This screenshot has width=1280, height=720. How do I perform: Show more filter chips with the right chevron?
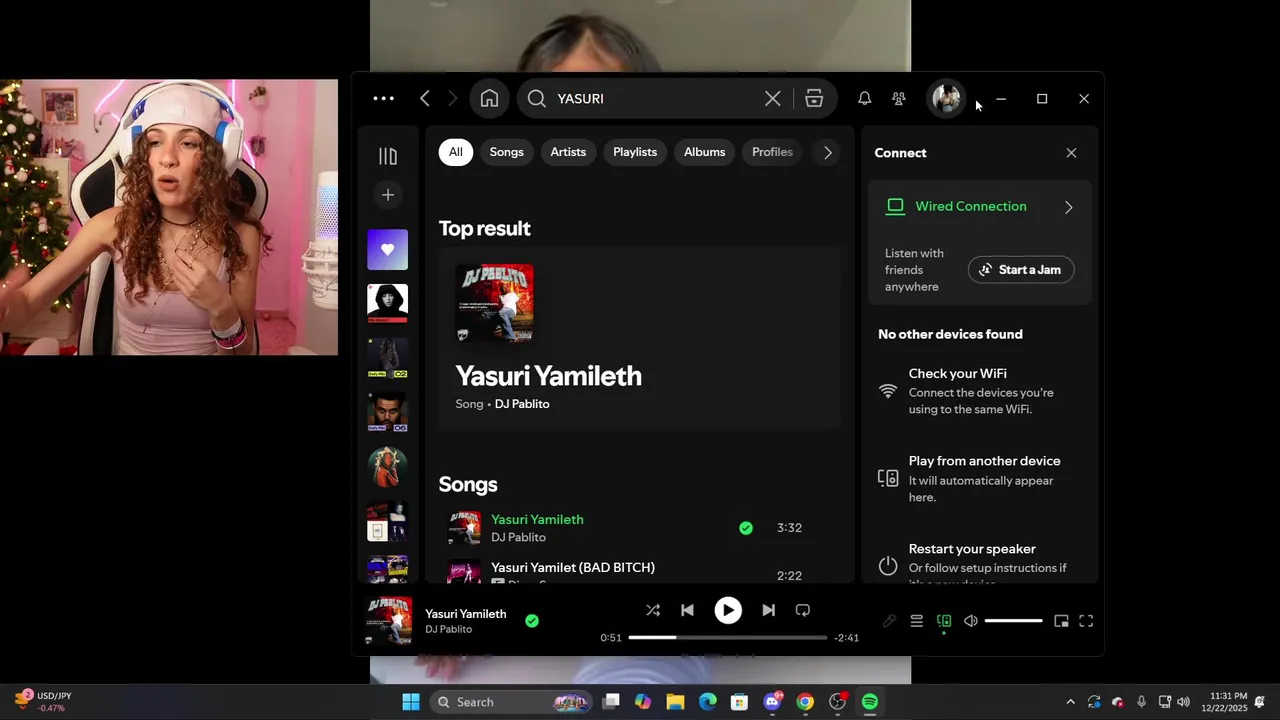click(827, 152)
